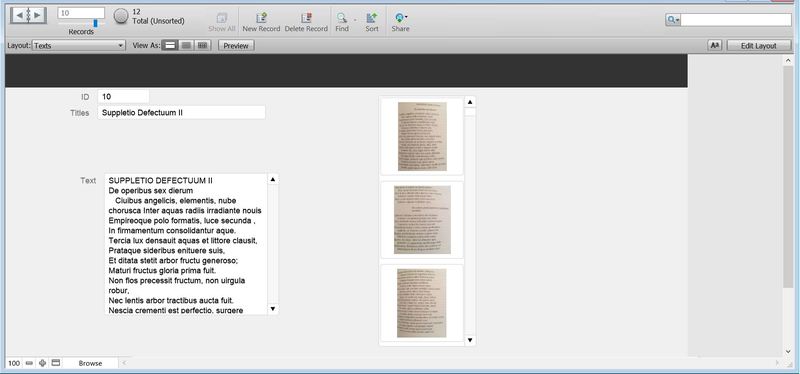This screenshot has height=374, width=800.
Task: Open the quick find magnifier dropdown
Action: point(673,20)
